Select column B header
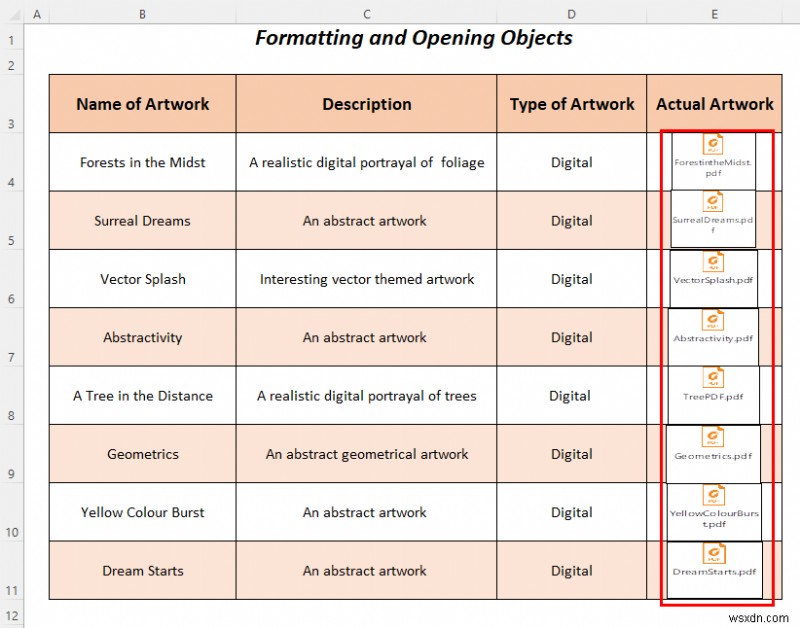This screenshot has height=628, width=800. click(x=142, y=15)
